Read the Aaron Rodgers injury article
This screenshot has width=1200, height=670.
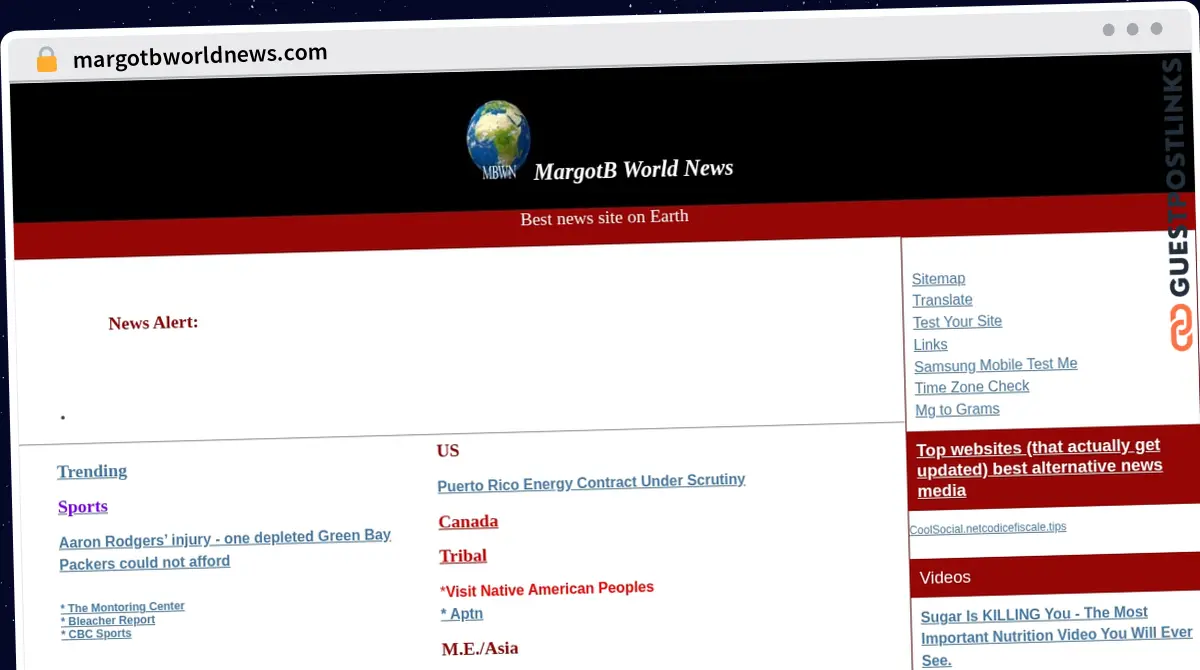click(224, 549)
